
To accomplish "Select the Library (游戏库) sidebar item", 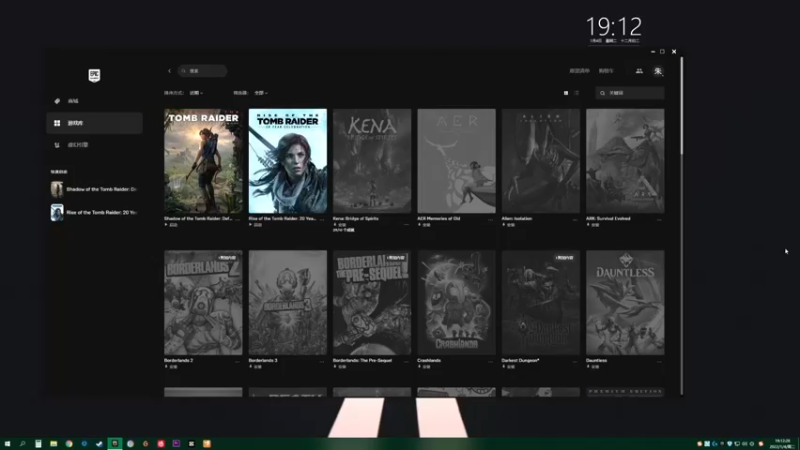I will click(94, 123).
